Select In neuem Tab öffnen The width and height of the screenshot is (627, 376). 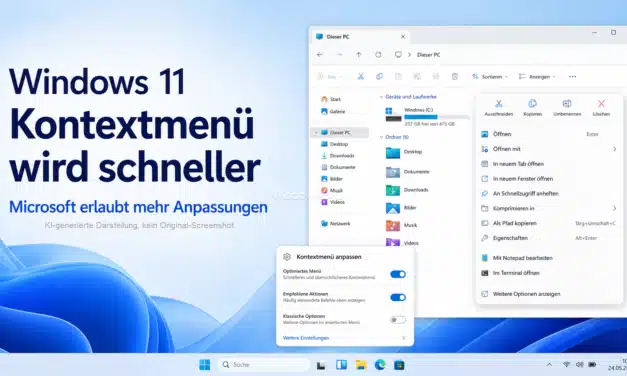[x=550, y=164]
